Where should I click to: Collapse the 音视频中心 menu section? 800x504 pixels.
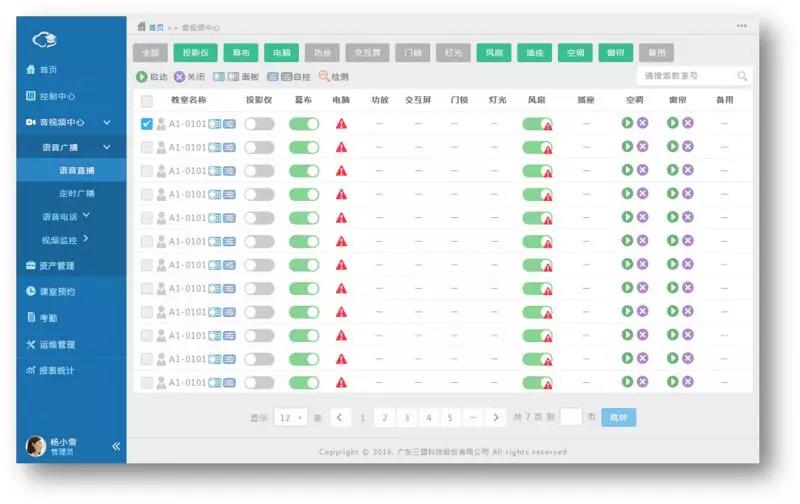106,122
